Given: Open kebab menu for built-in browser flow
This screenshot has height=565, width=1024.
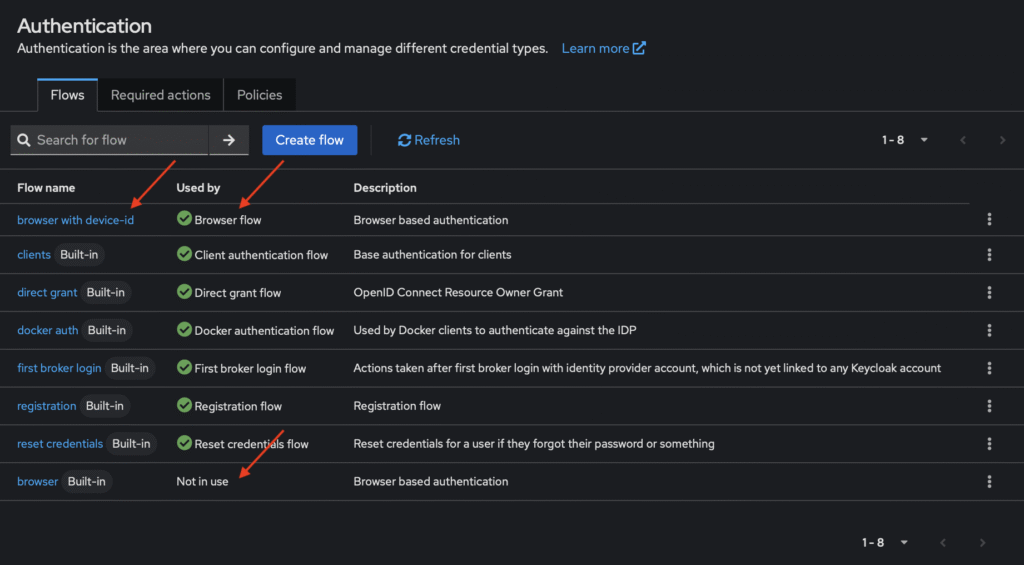Looking at the screenshot, I should tap(989, 482).
